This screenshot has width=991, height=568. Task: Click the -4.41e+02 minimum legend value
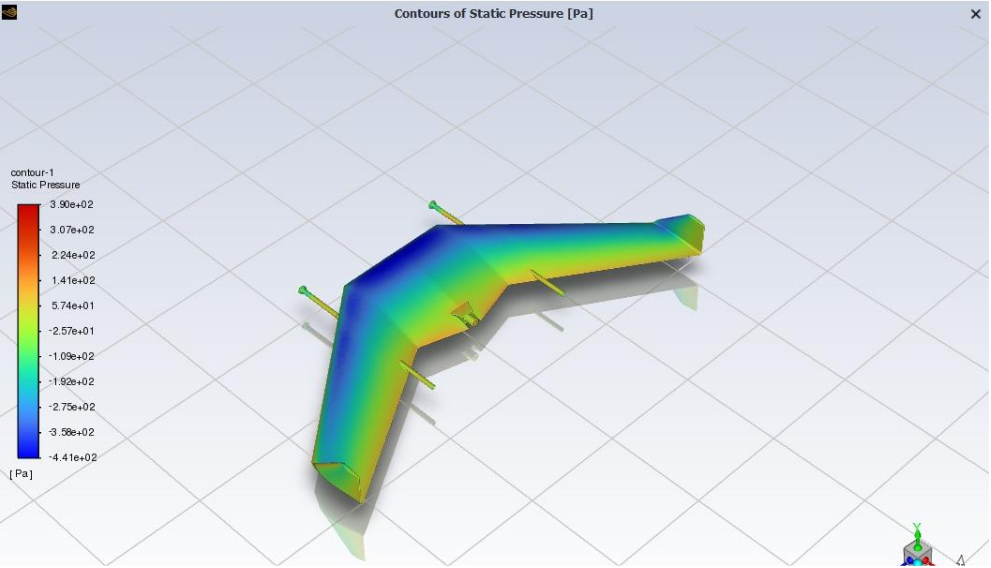coord(71,458)
